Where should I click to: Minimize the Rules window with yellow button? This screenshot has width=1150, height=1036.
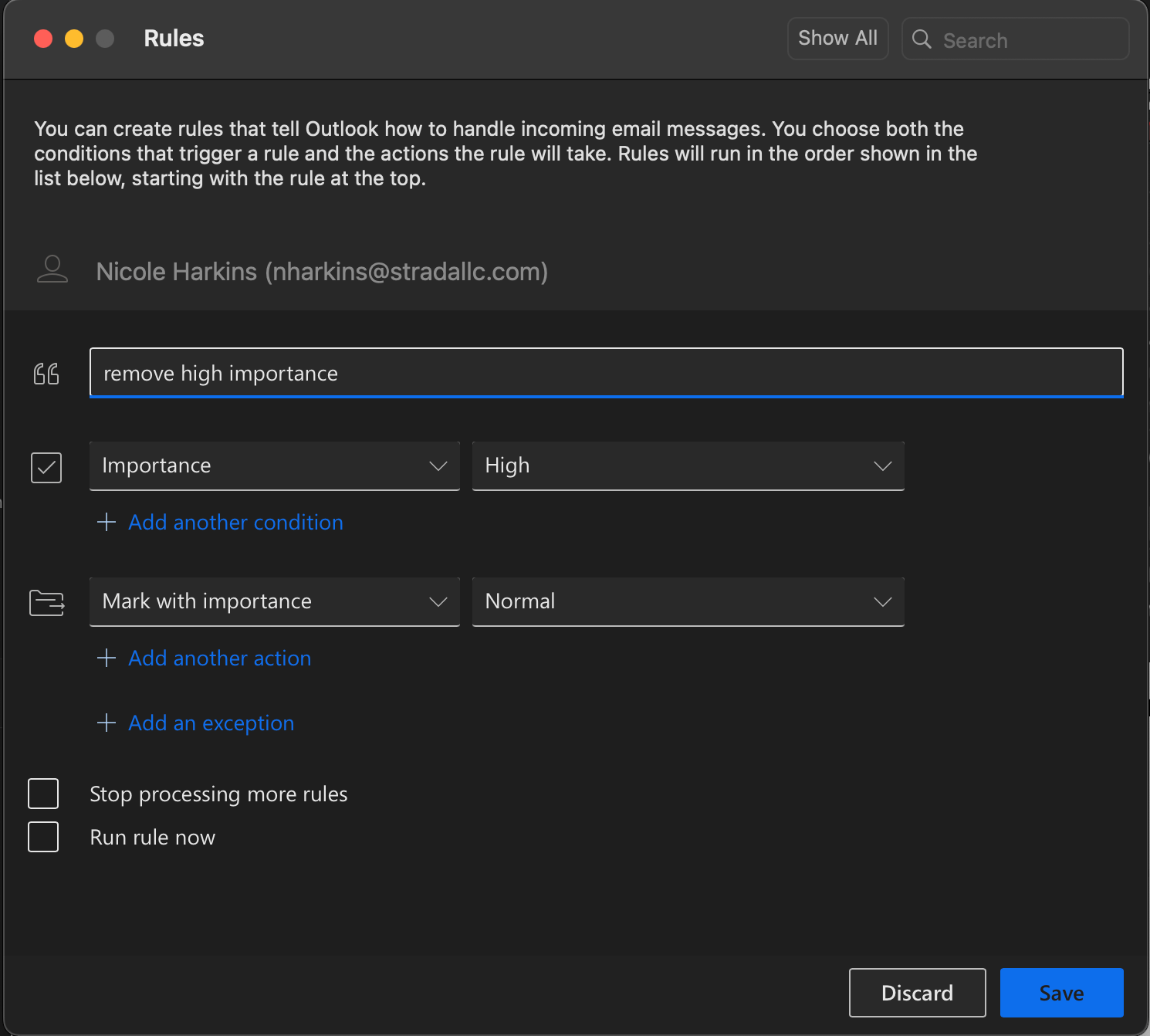tap(74, 39)
